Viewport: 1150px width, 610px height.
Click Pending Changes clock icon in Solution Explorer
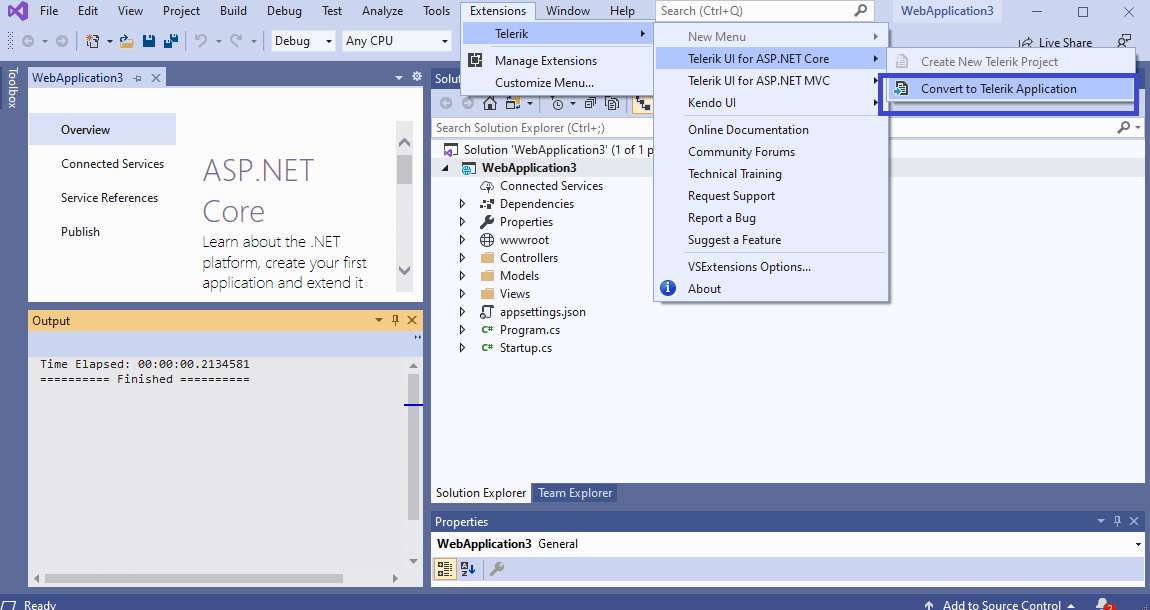[x=557, y=102]
